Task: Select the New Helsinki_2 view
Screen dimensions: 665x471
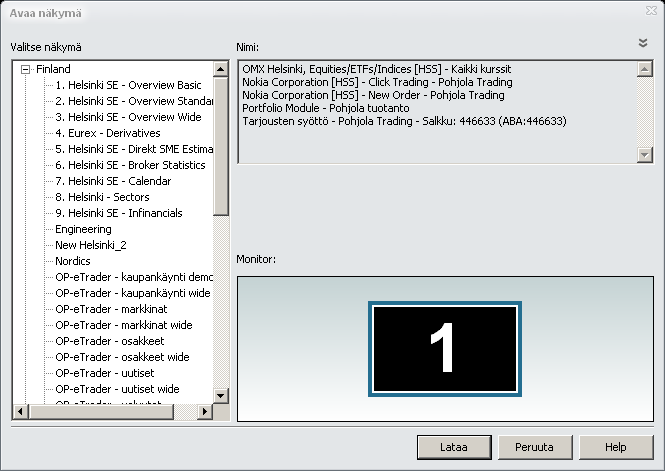Action: (91, 245)
